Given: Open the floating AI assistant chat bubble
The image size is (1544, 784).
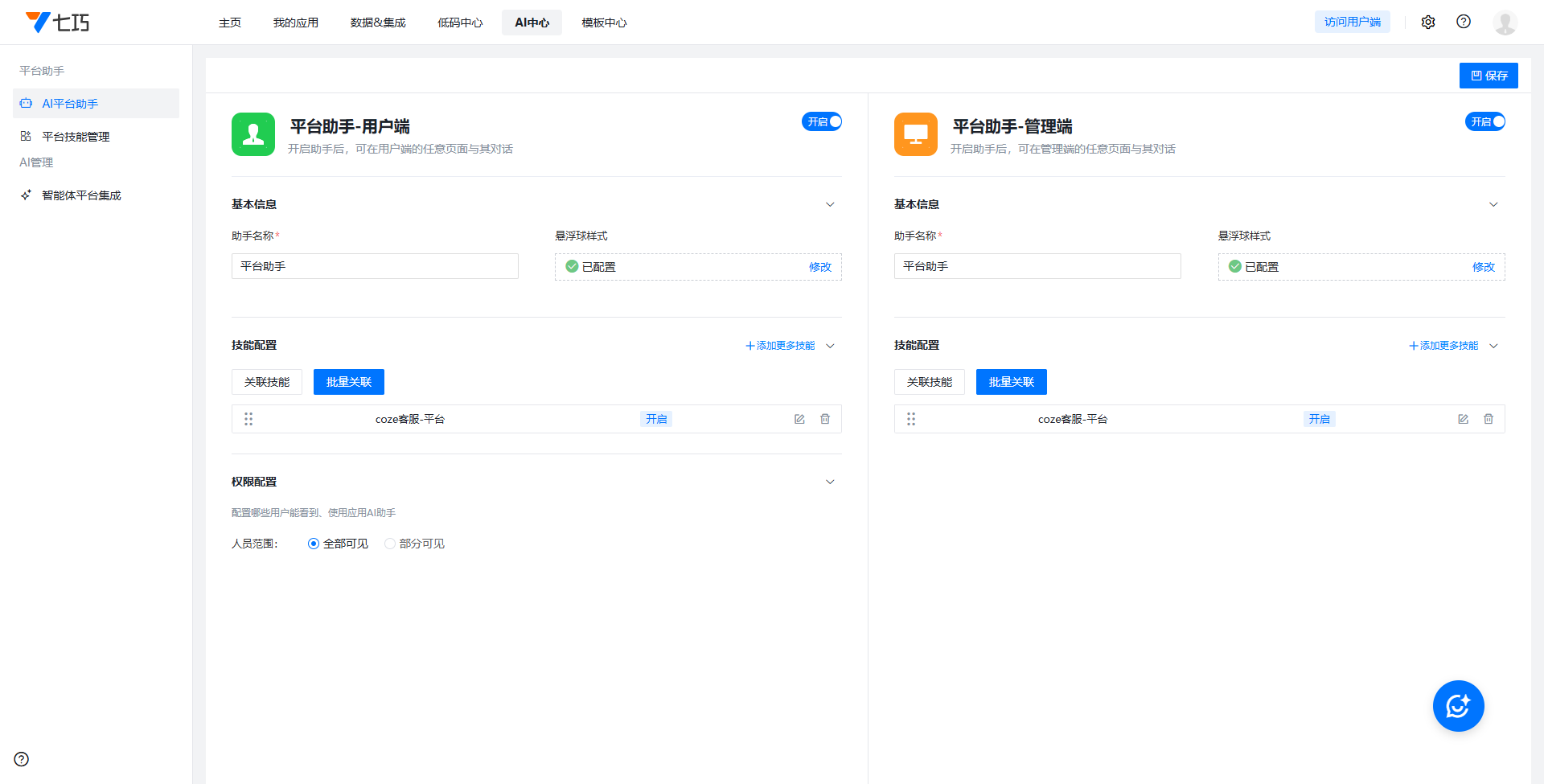Looking at the screenshot, I should (x=1458, y=706).
